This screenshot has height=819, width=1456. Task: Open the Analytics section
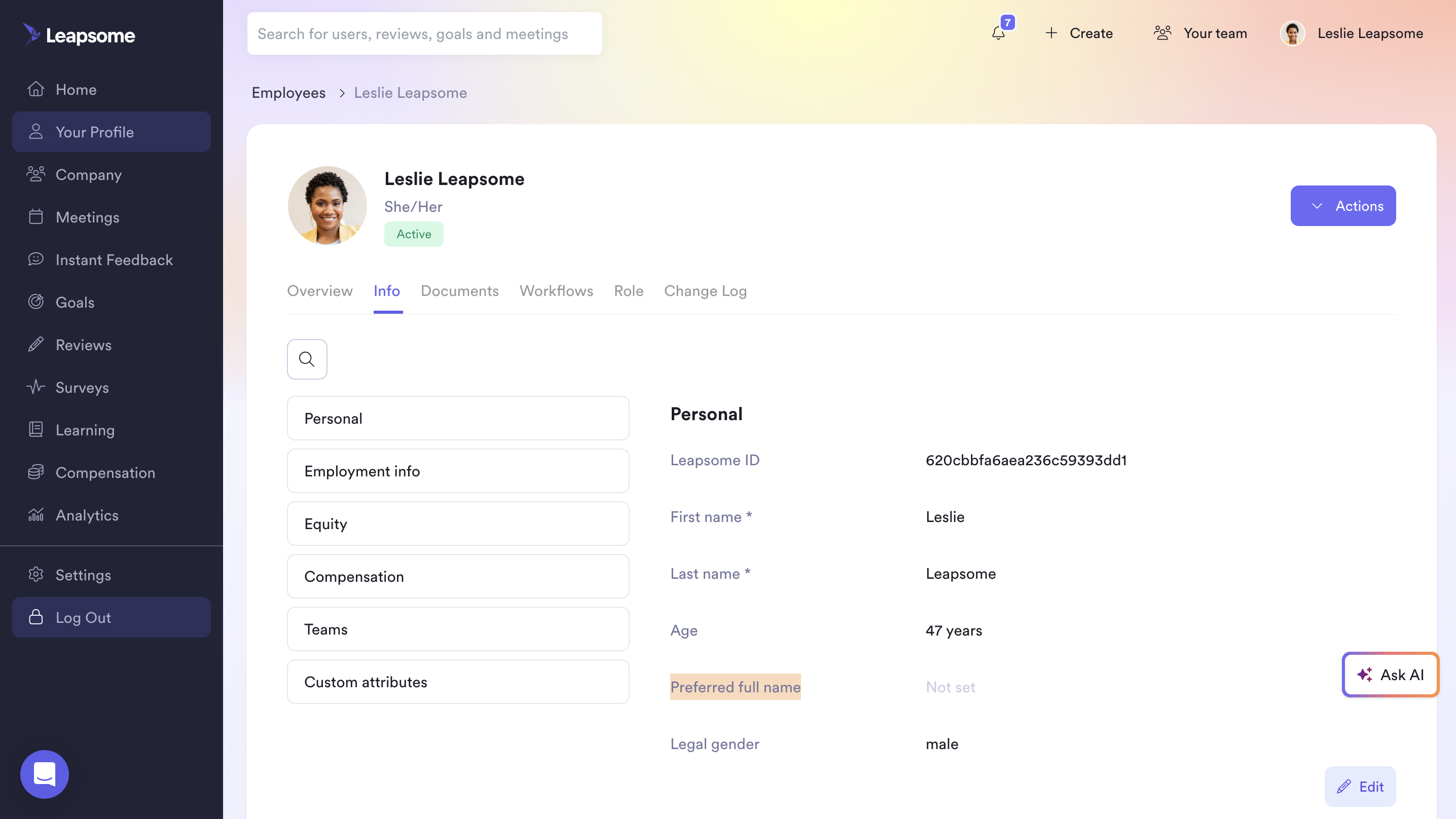tap(112, 515)
